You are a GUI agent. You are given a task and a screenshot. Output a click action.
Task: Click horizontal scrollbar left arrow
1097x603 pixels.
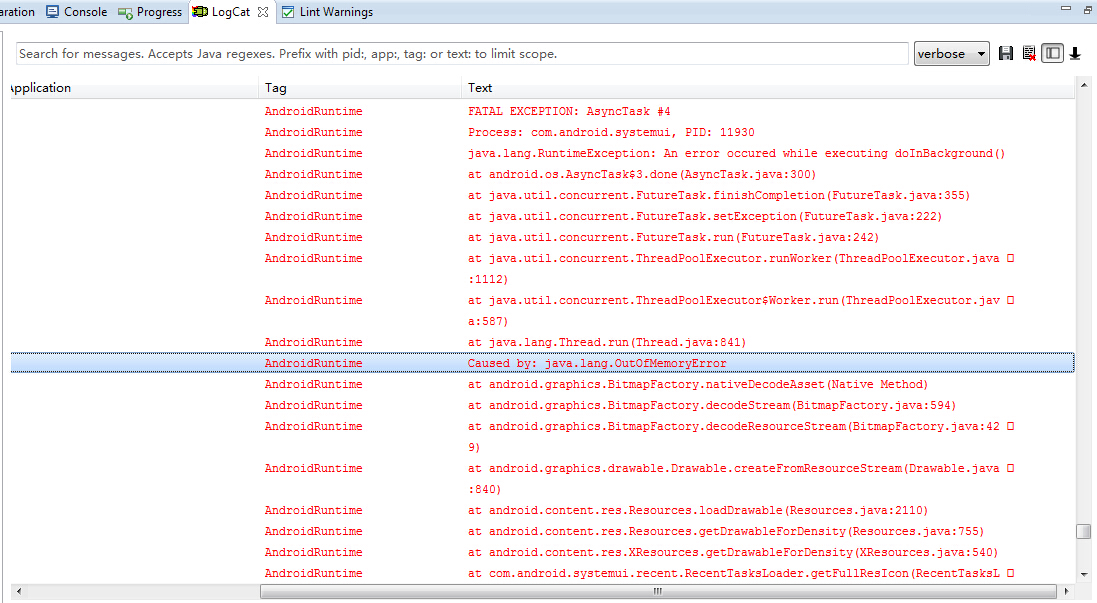18,591
